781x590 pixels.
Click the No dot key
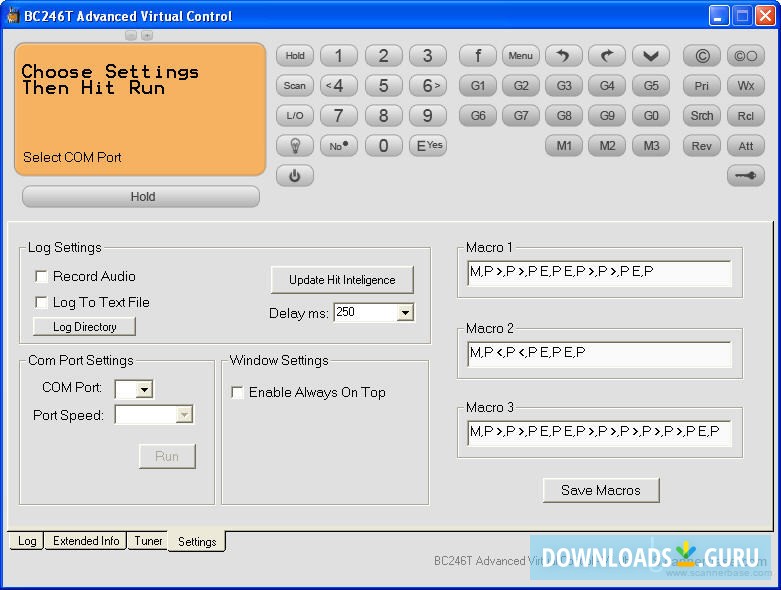click(x=339, y=146)
